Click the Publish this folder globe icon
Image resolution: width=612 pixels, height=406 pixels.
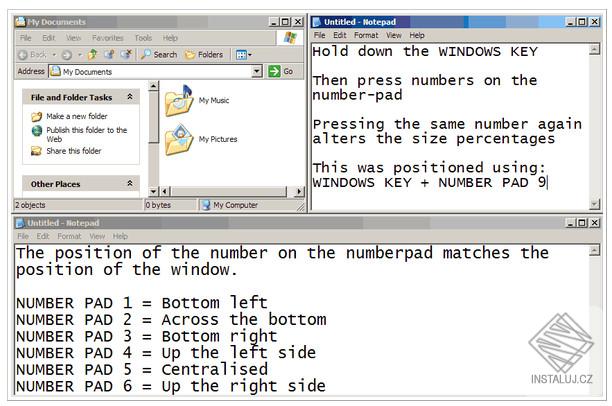click(37, 130)
